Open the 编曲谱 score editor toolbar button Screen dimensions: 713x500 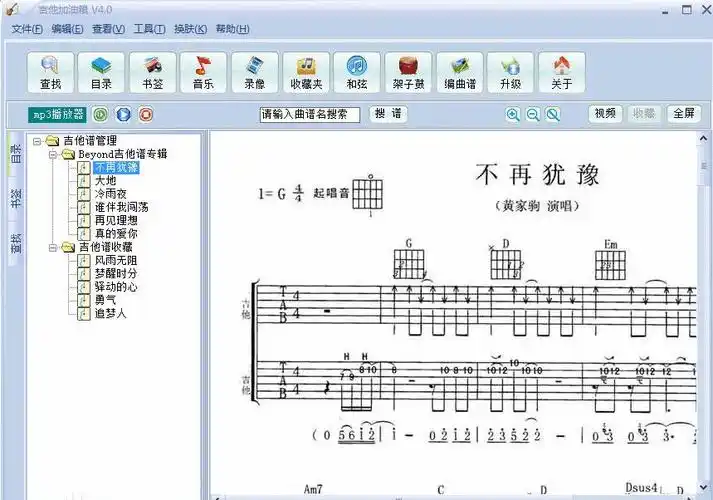click(460, 73)
